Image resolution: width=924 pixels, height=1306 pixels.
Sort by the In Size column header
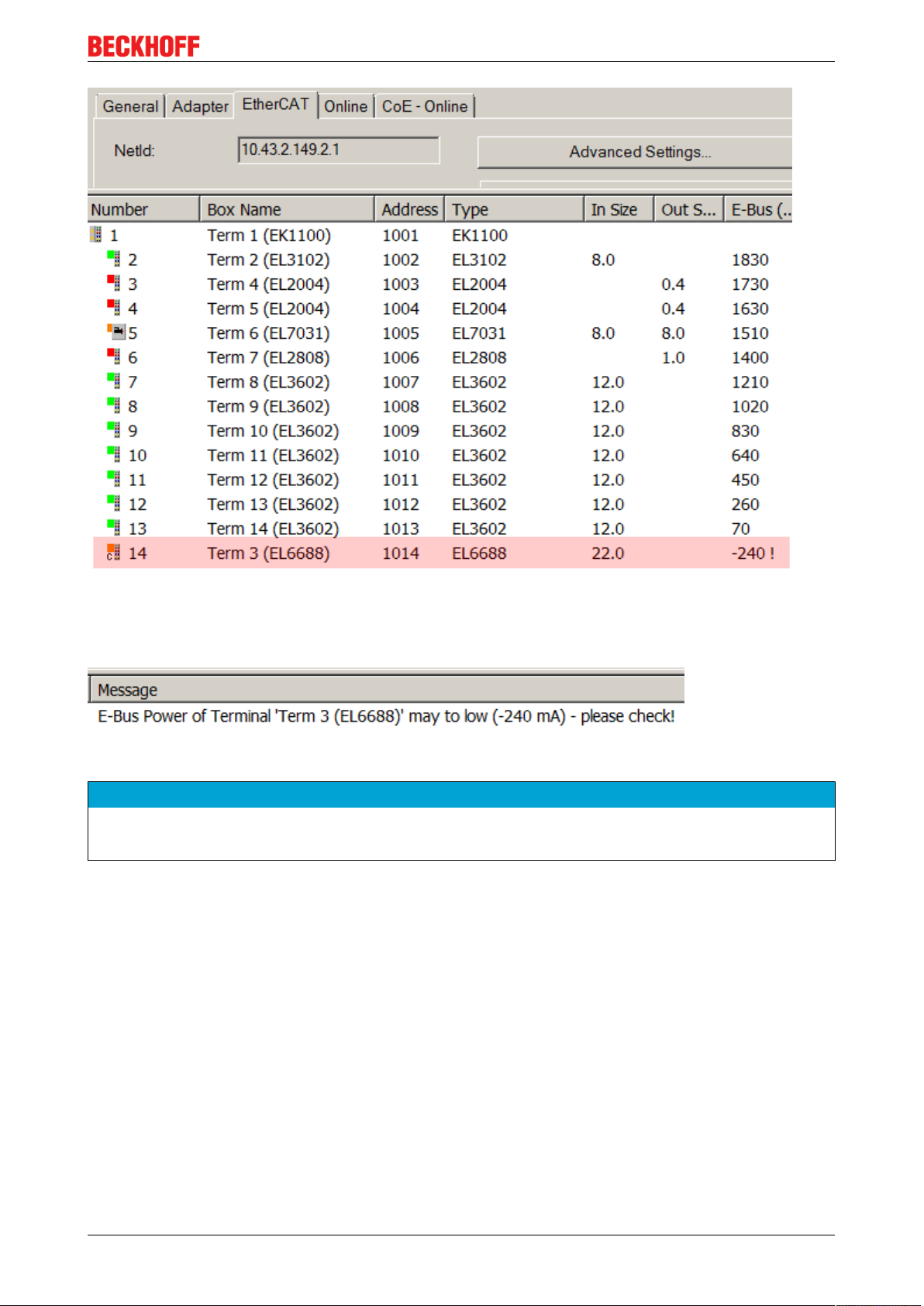(618, 209)
